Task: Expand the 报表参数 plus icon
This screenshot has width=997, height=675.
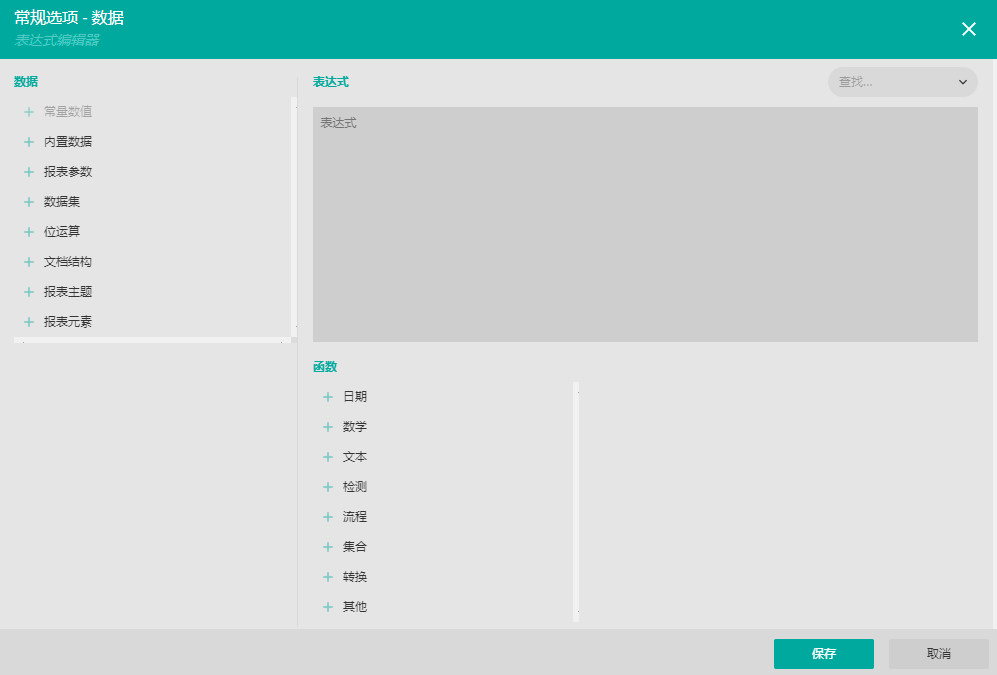Action: tap(29, 172)
